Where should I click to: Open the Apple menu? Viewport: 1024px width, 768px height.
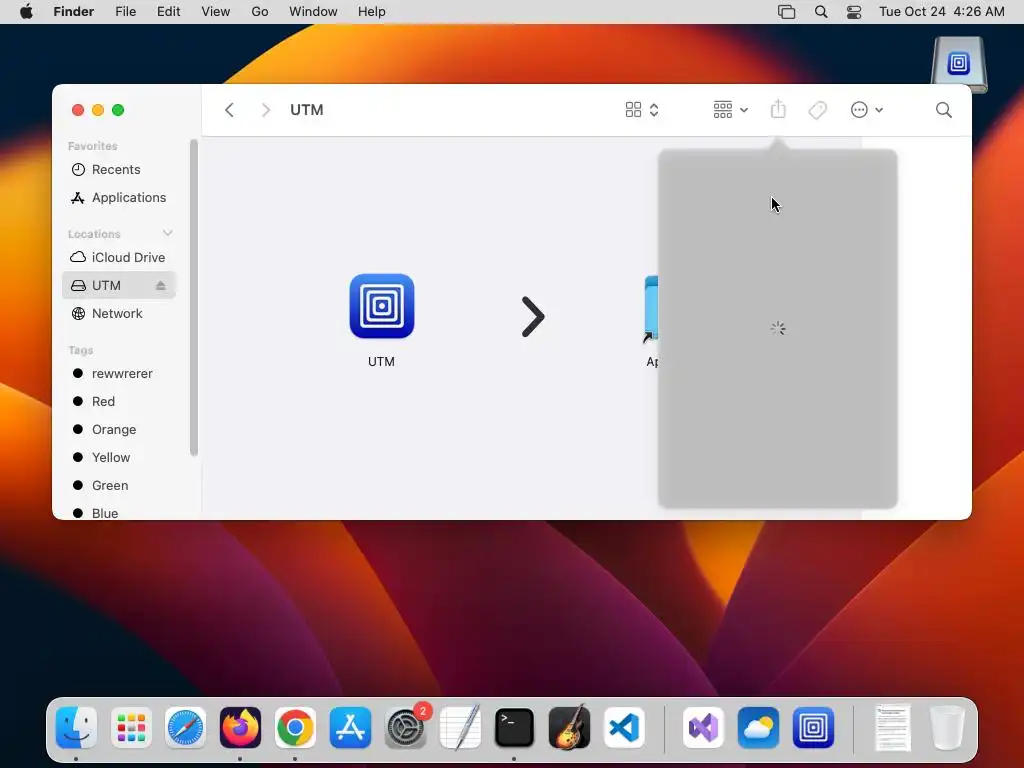pos(26,12)
